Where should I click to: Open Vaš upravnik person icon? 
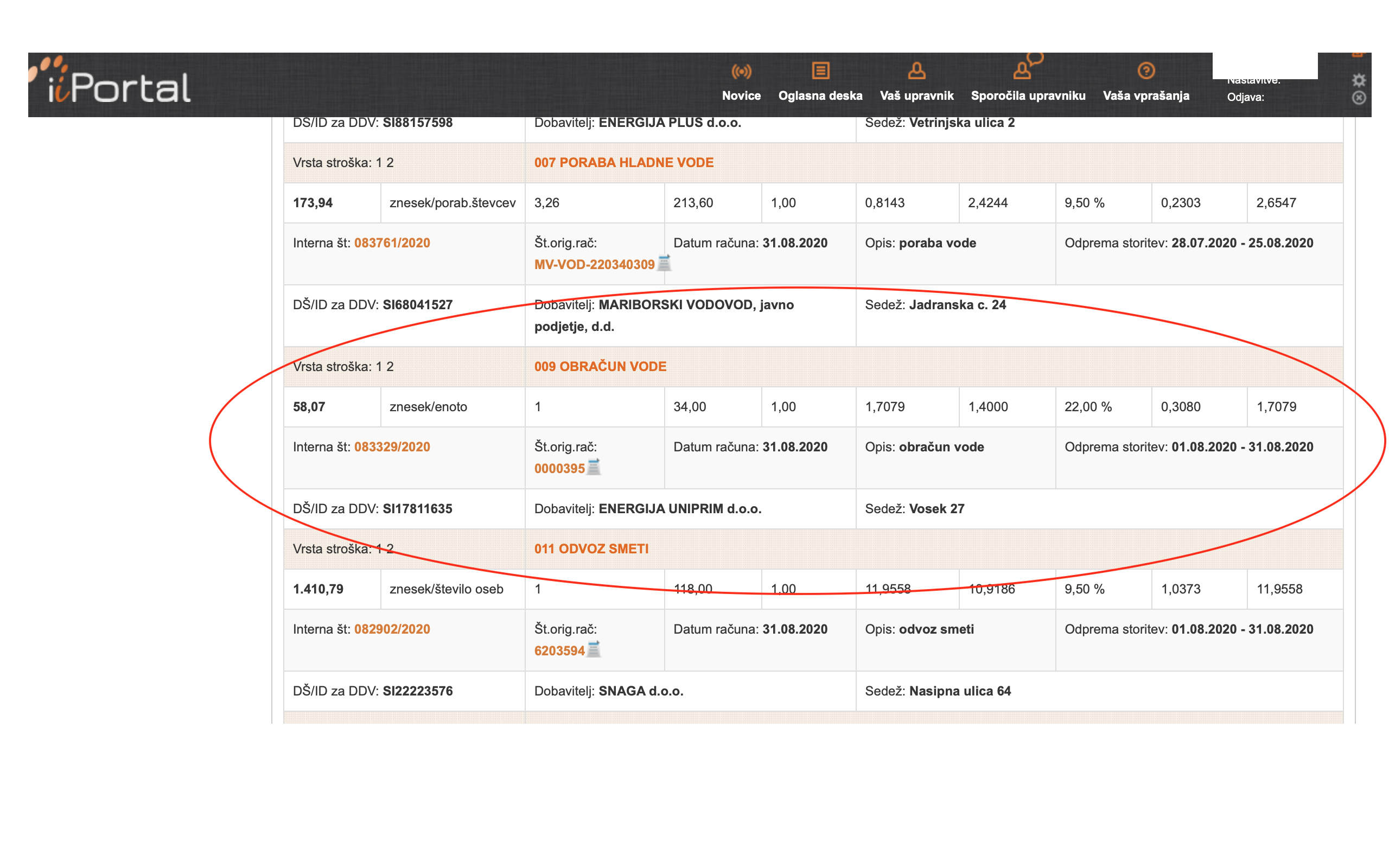pos(916,71)
